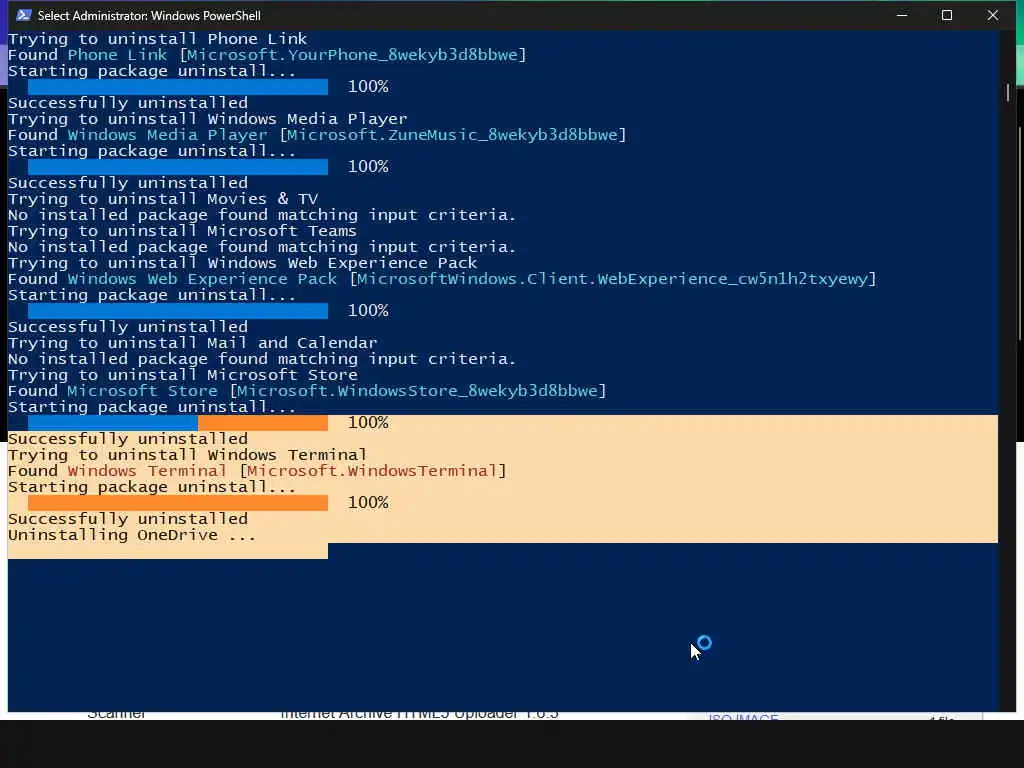Click the 100% label beside the orange progress bar
Screen dimensions: 1024x768
tap(368, 503)
